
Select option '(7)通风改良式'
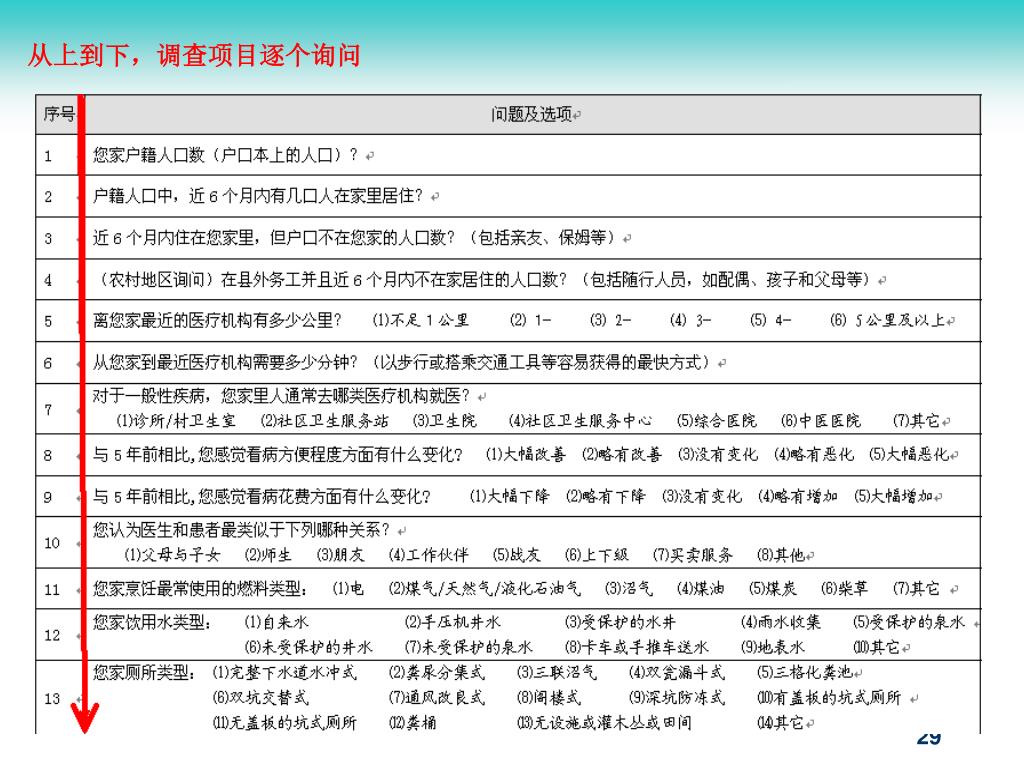tap(436, 698)
